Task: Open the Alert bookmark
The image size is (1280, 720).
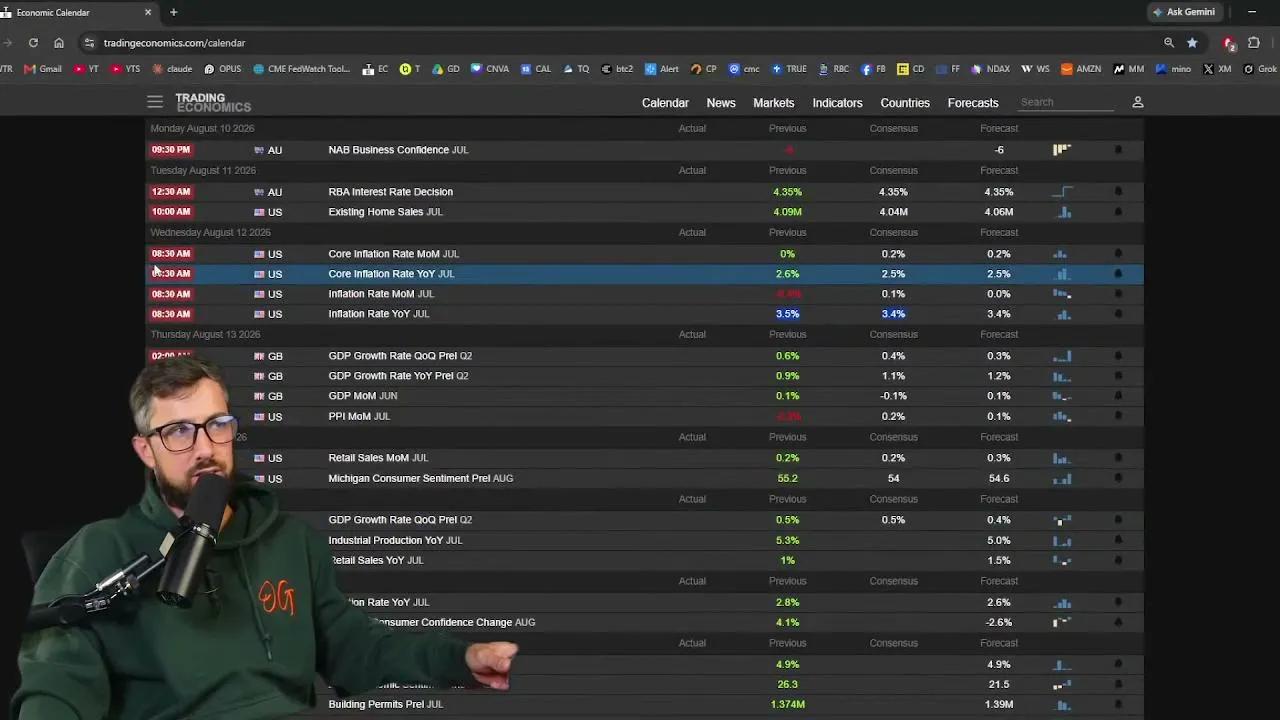Action: (x=662, y=69)
